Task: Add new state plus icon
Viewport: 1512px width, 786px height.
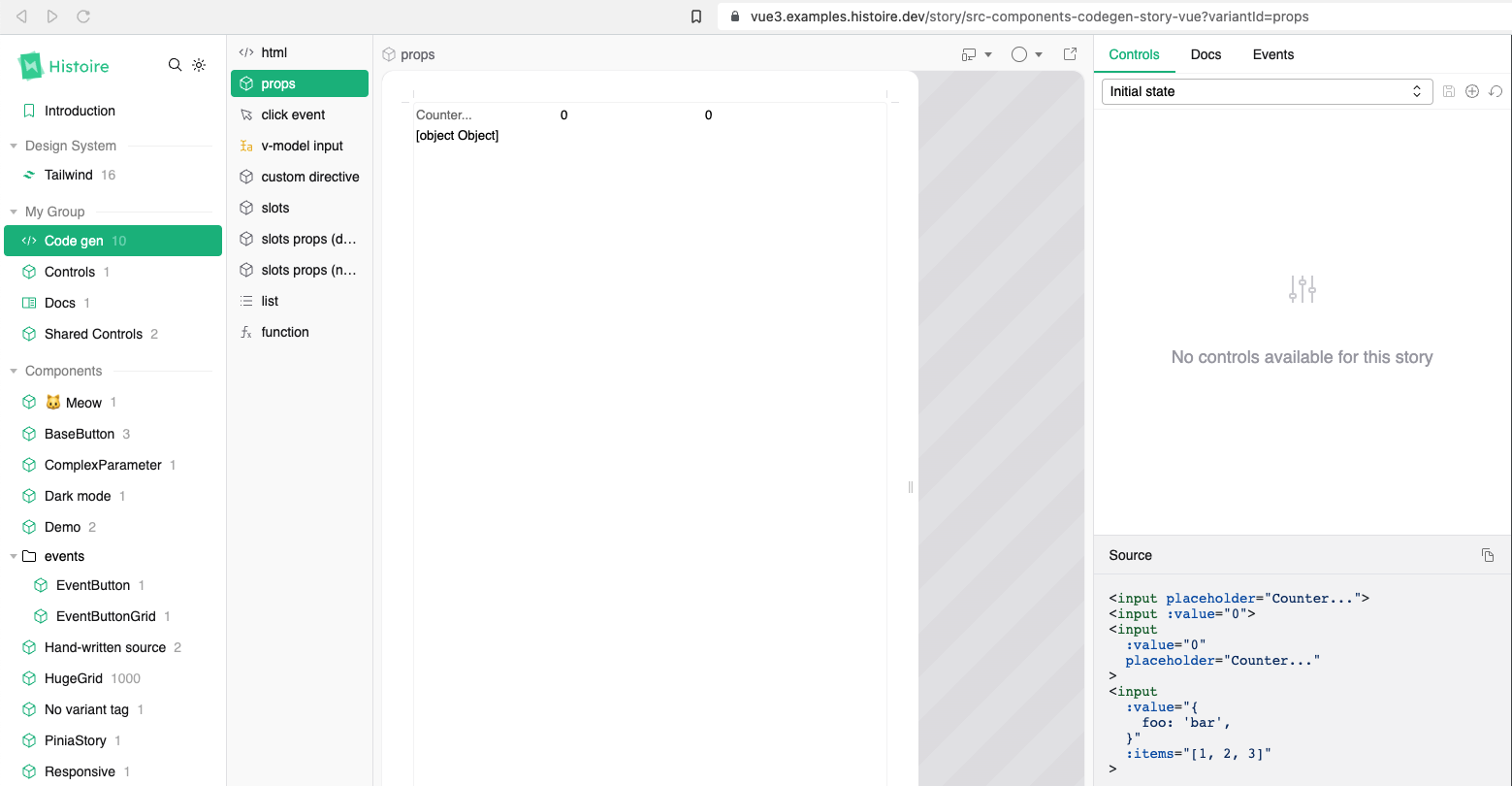Action: (1472, 91)
